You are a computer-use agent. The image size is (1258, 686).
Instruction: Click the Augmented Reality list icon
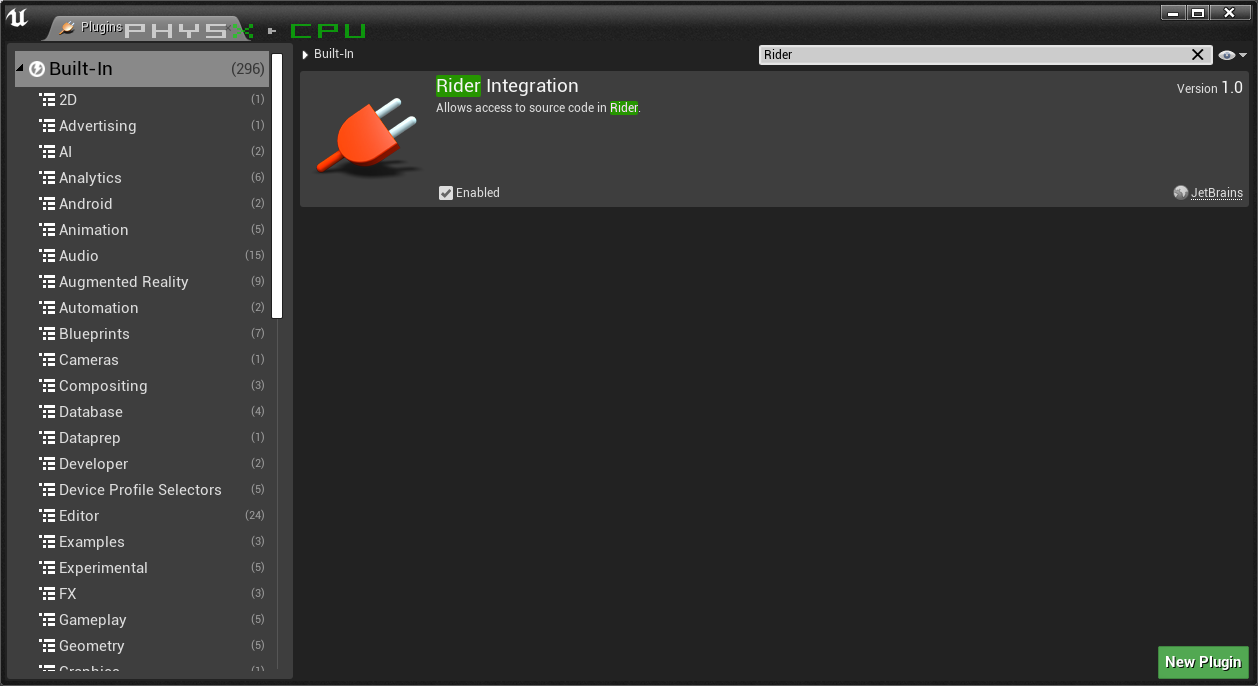click(x=47, y=282)
